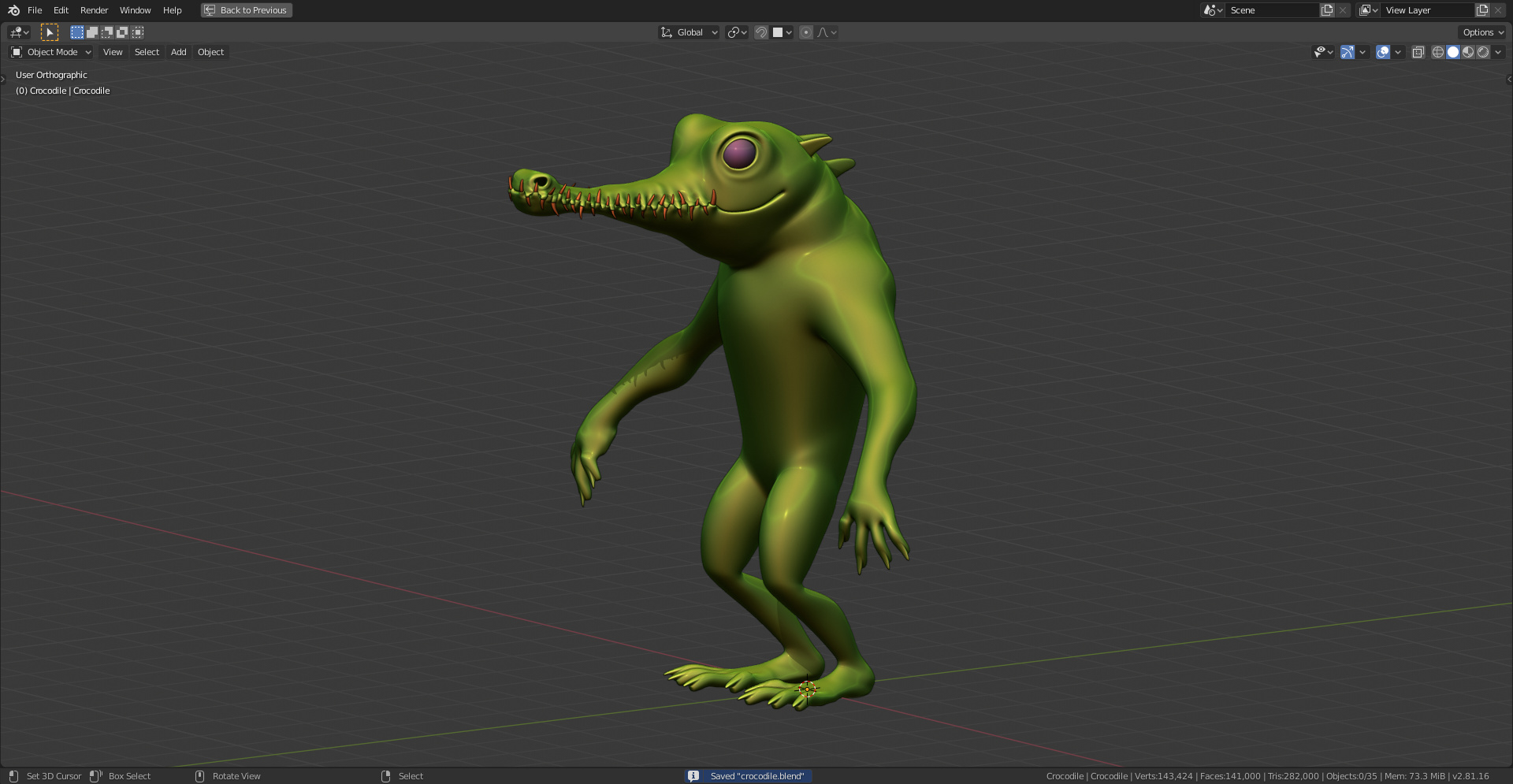Expand the toolbar region arrow at left edge
Viewport: 1513px width, 784px height.
(x=3, y=79)
